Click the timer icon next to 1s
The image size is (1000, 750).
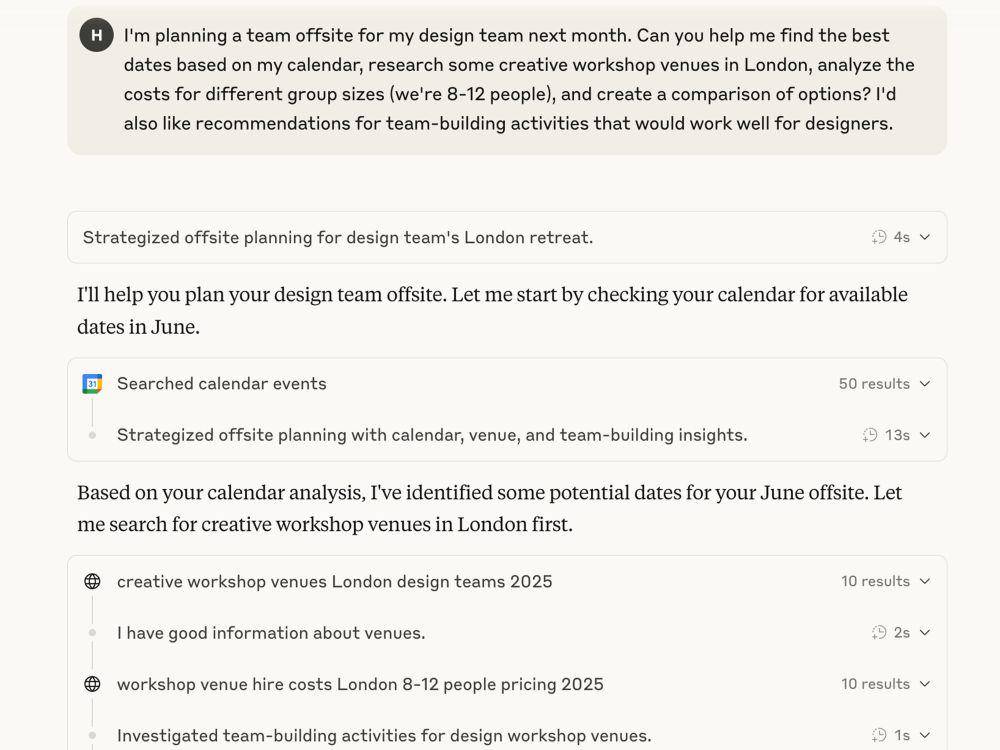pyautogui.click(x=879, y=735)
